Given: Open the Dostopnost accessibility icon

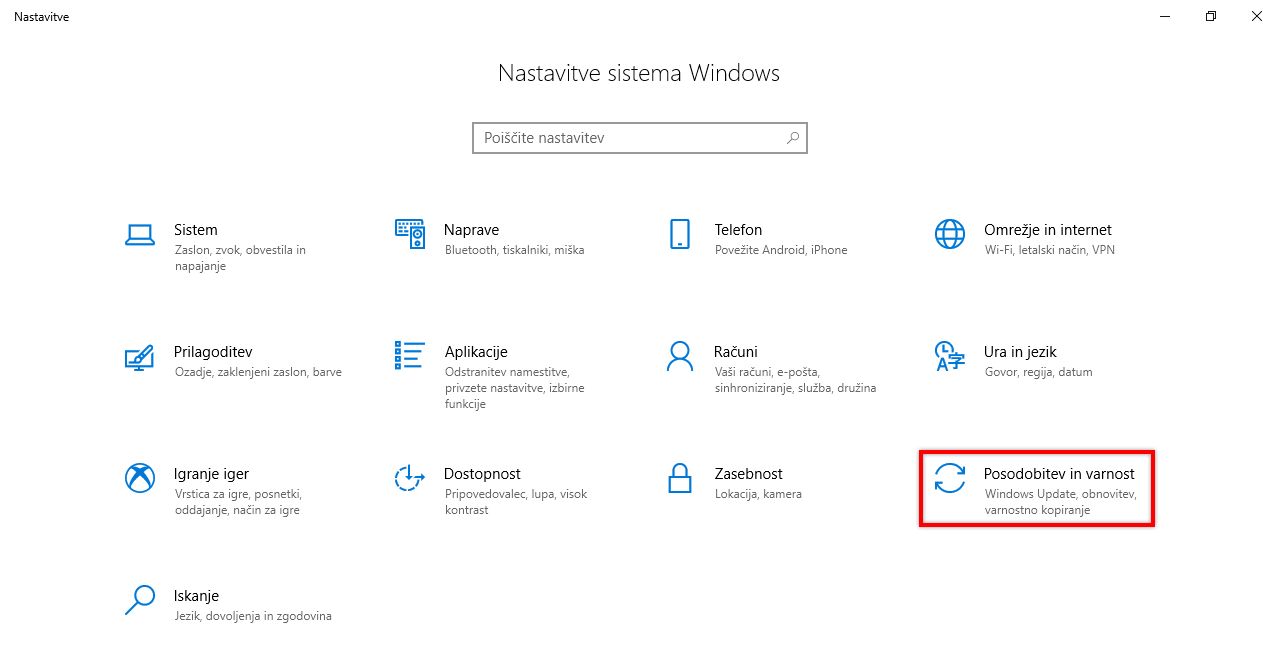Looking at the screenshot, I should tap(410, 478).
